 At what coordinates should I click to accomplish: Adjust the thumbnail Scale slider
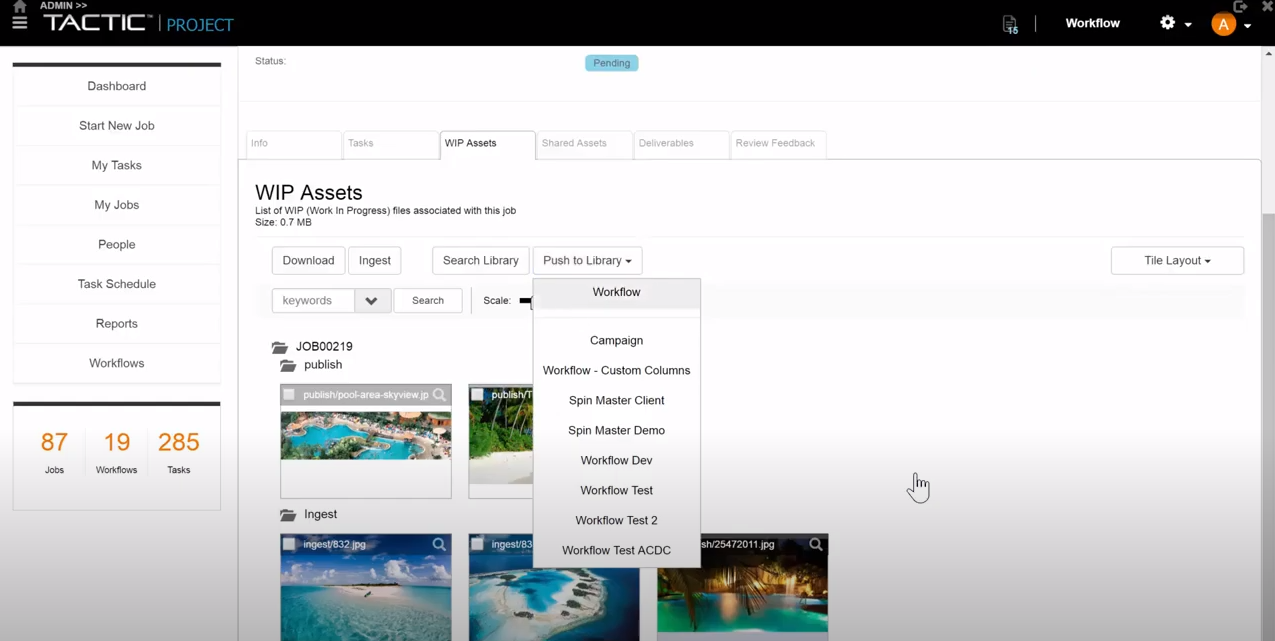tap(528, 300)
